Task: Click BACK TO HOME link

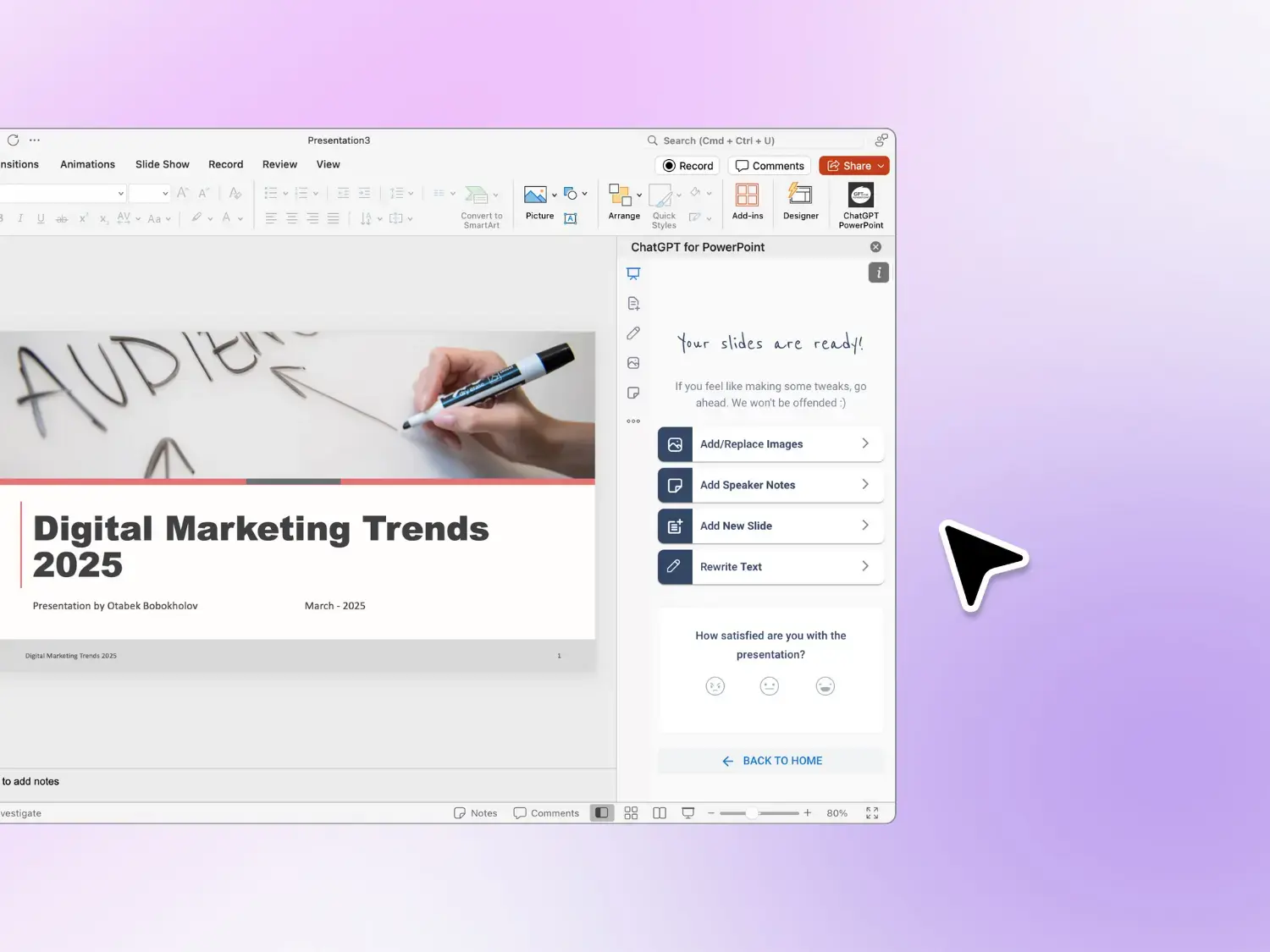Action: pyautogui.click(x=771, y=761)
